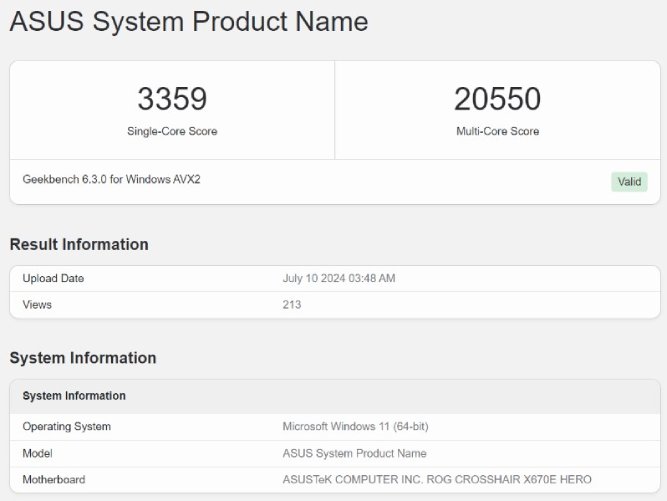This screenshot has height=501, width=667.
Task: Click the 'Views' row label
Action: [x=37, y=305]
